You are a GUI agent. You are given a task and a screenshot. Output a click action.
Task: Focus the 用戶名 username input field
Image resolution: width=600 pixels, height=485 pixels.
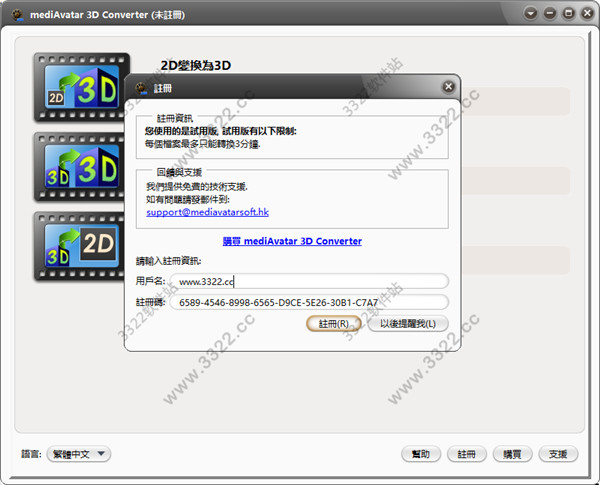309,281
